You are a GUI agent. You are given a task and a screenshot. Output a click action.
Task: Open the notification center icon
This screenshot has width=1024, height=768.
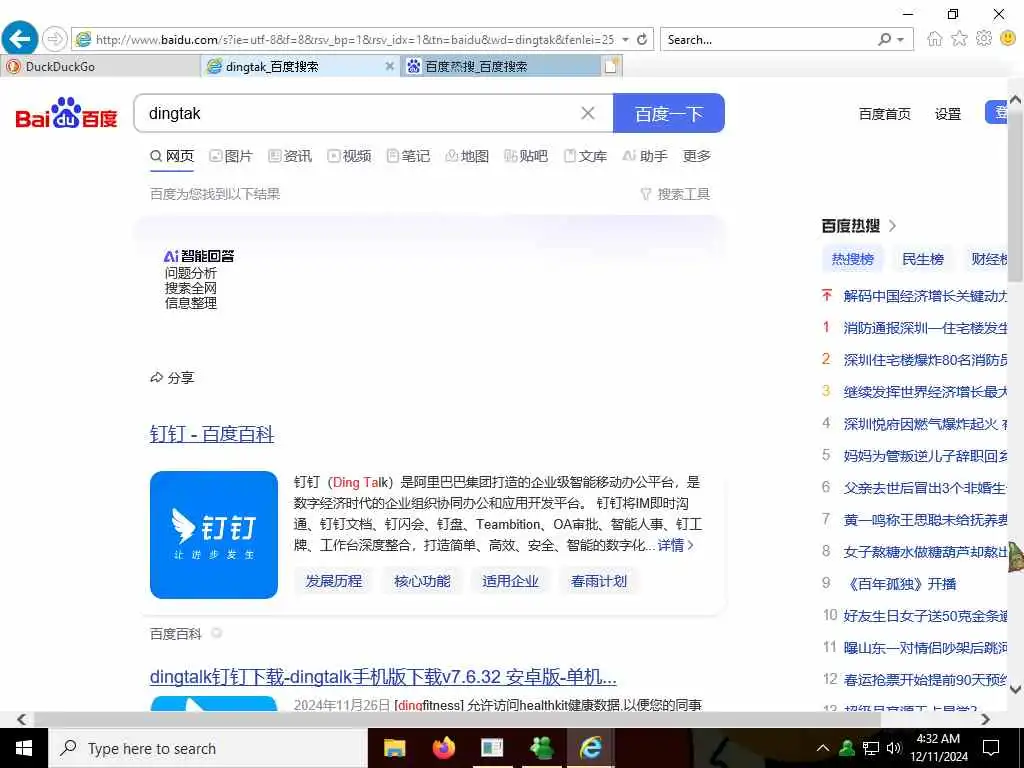point(991,748)
